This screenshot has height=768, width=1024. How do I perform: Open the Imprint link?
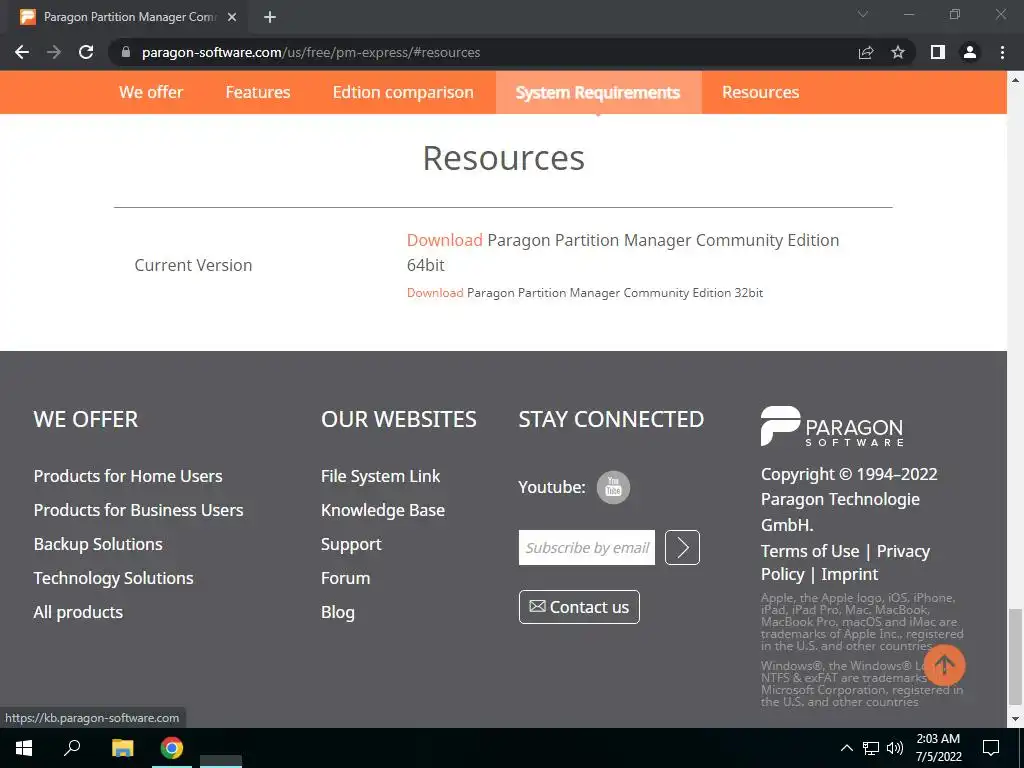(x=850, y=574)
